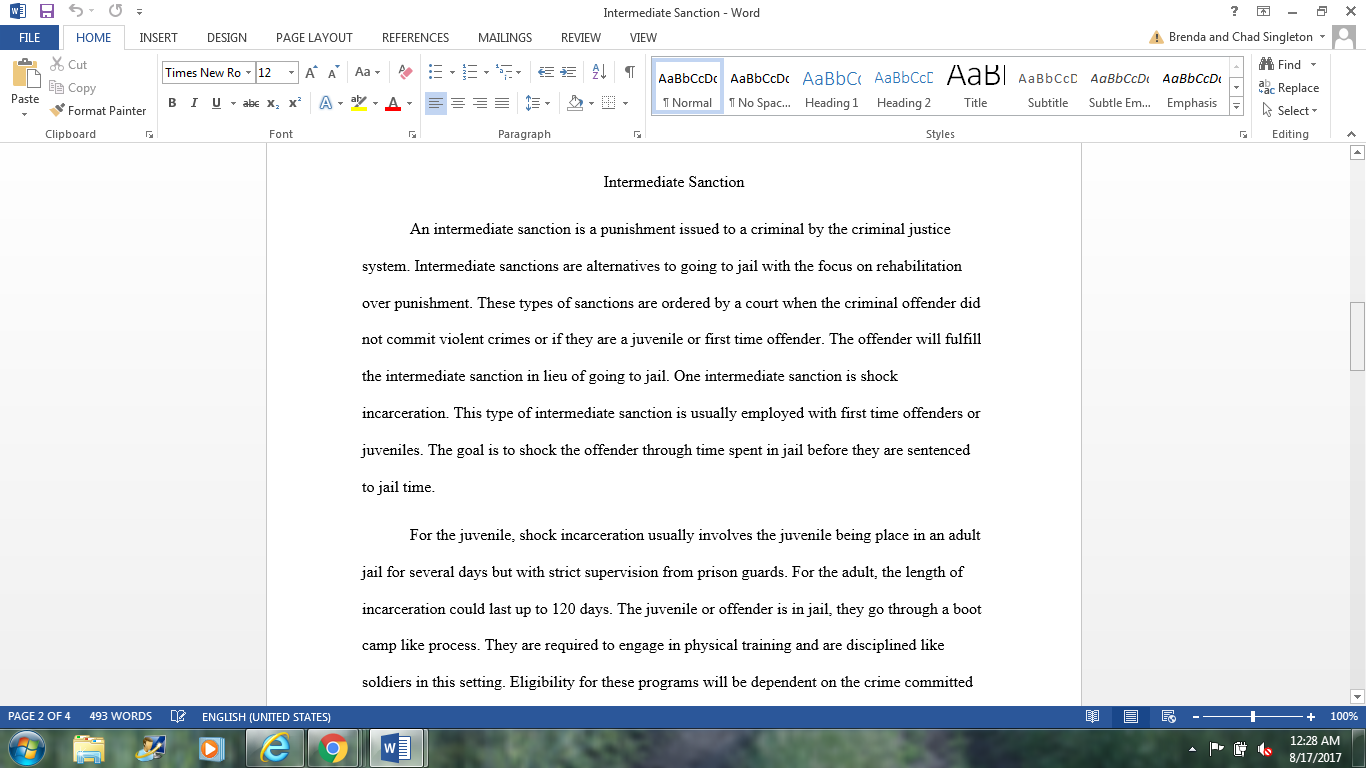
Task: Switch to the REFERENCES tab
Action: [x=415, y=37]
